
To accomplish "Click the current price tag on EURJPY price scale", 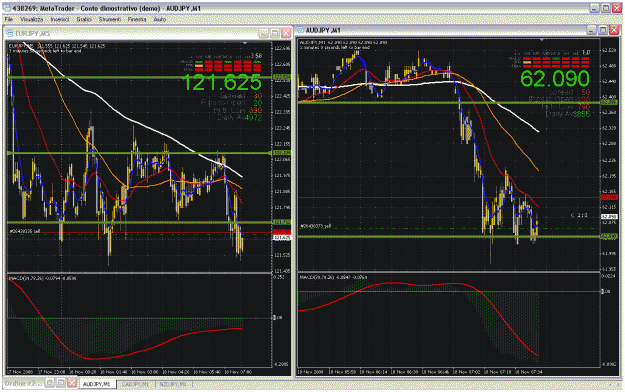I will click(x=283, y=238).
